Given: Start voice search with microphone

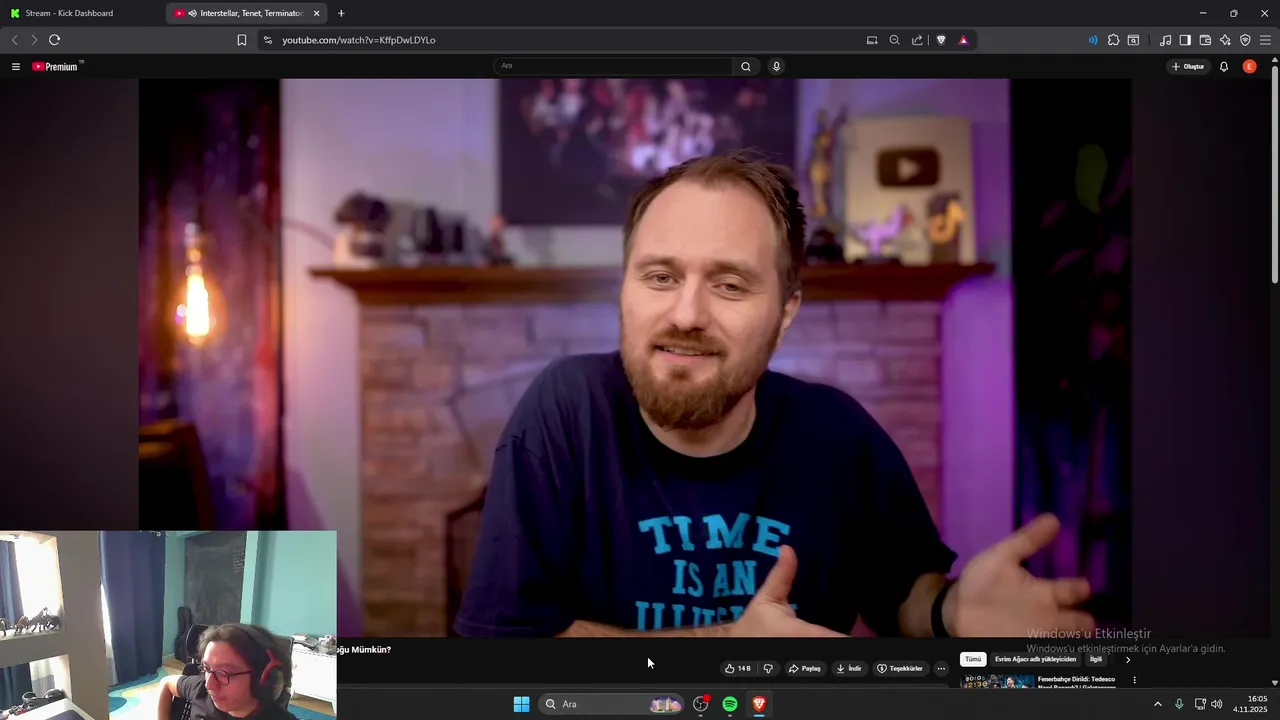Looking at the screenshot, I should 776,66.
